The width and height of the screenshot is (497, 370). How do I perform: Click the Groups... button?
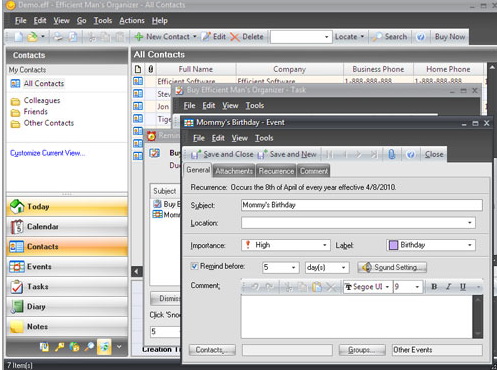click(362, 350)
